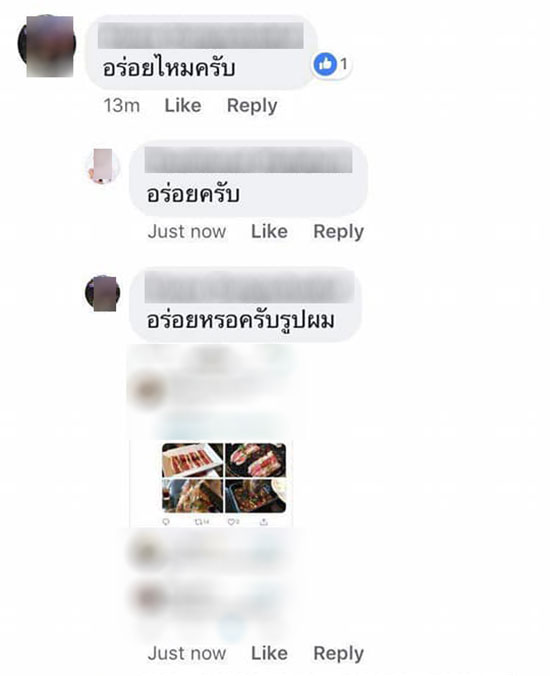This screenshot has width=550, height=676.
Task: Like the comment with attached photo
Action: coord(269,653)
